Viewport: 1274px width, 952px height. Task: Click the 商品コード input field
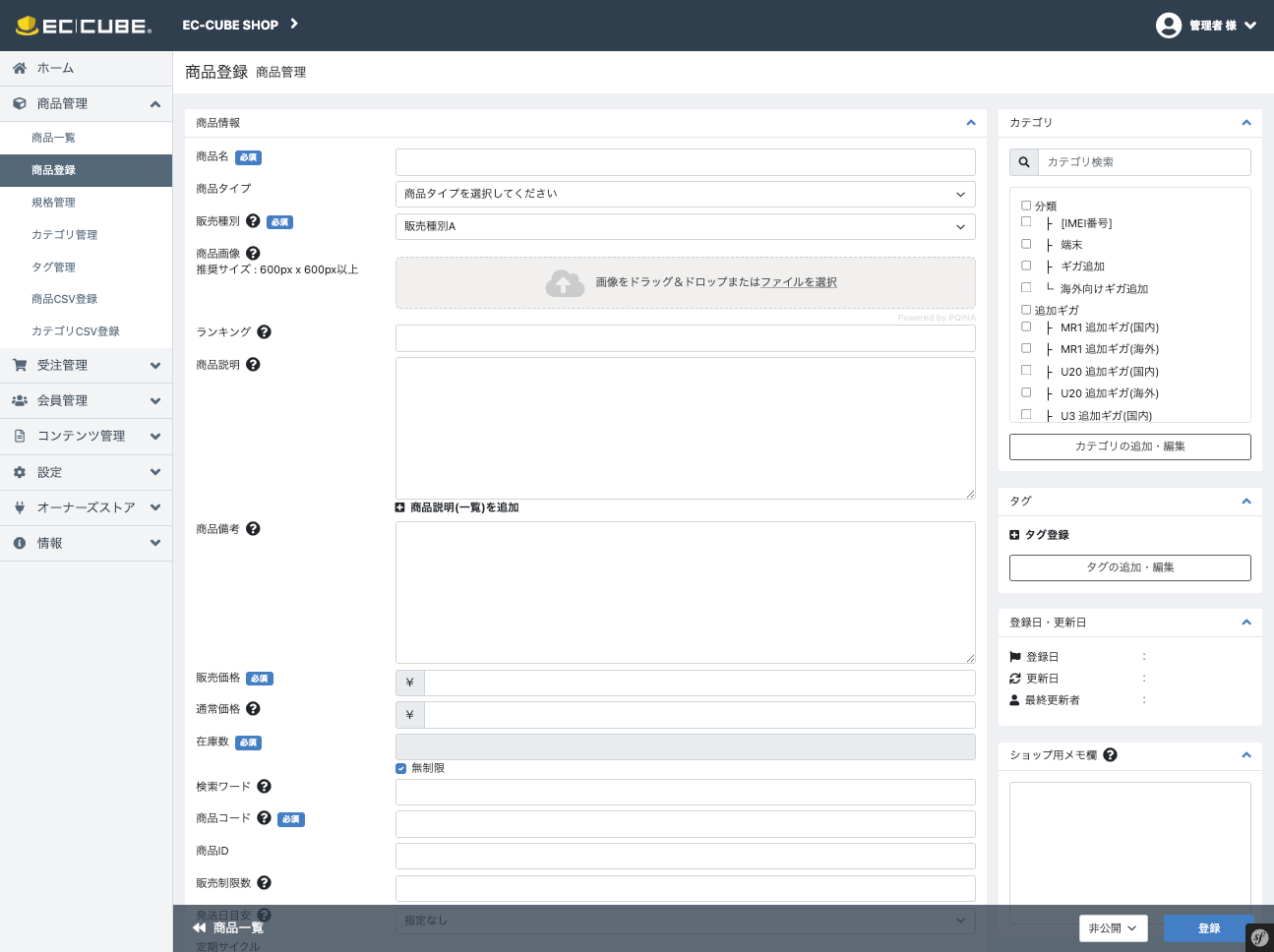[x=686, y=824]
